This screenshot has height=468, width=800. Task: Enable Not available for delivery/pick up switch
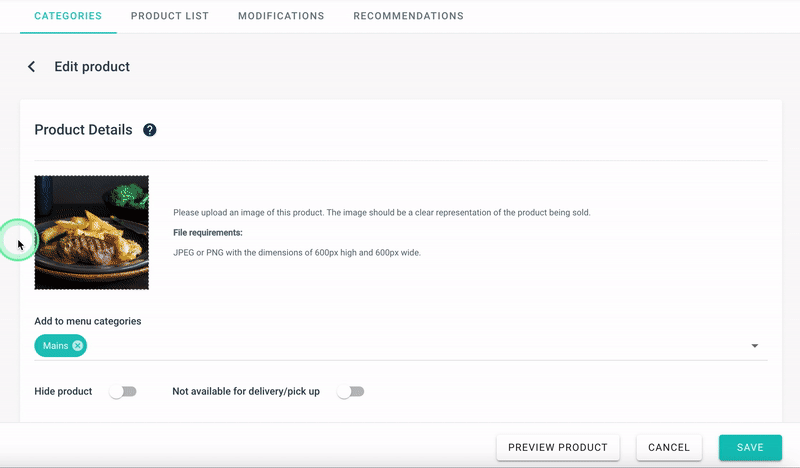tap(350, 392)
